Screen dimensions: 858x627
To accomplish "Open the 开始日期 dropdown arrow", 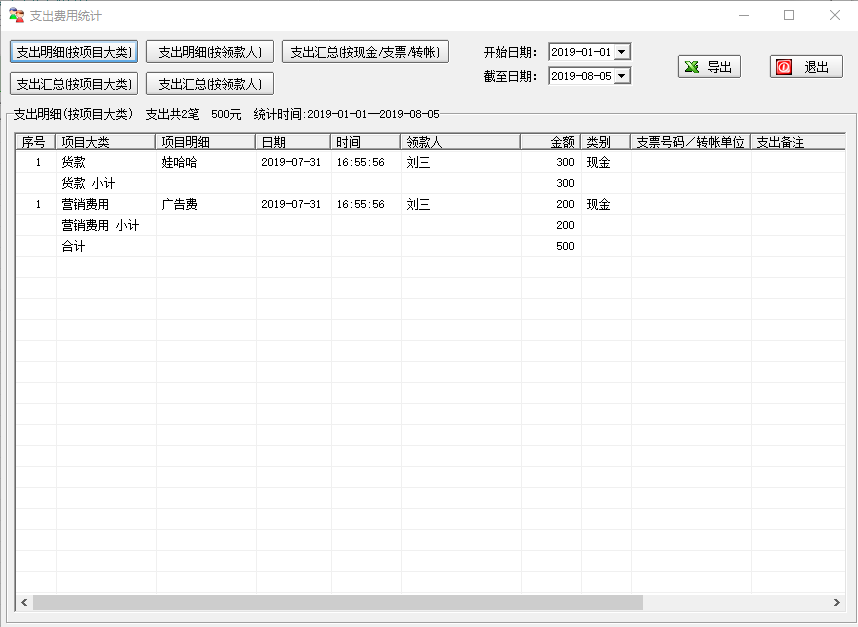I will click(621, 52).
